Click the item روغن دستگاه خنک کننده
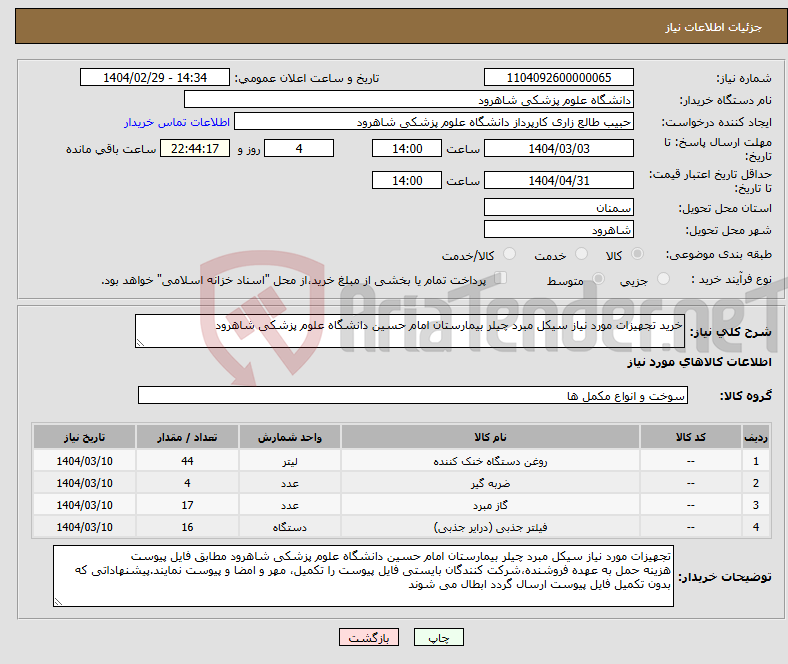Image resolution: width=788 pixels, height=664 pixels. (490, 461)
